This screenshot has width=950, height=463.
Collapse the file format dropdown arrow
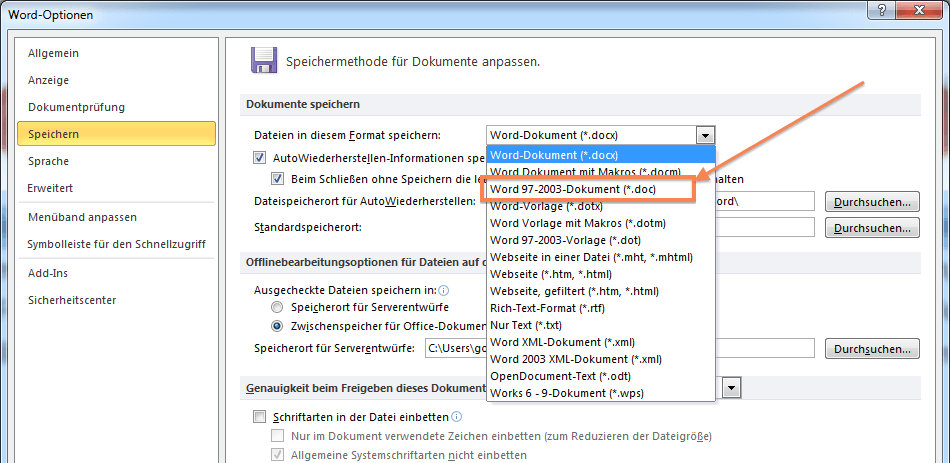(x=705, y=135)
